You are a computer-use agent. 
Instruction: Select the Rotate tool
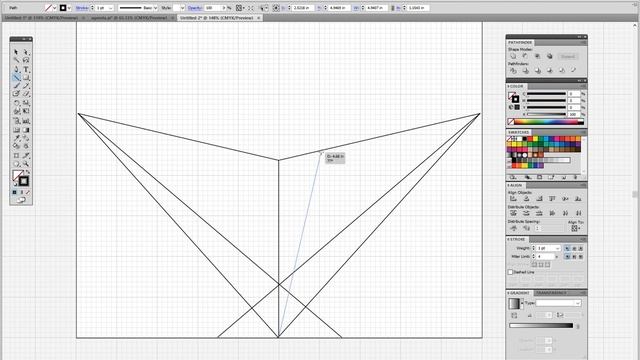click(16, 103)
